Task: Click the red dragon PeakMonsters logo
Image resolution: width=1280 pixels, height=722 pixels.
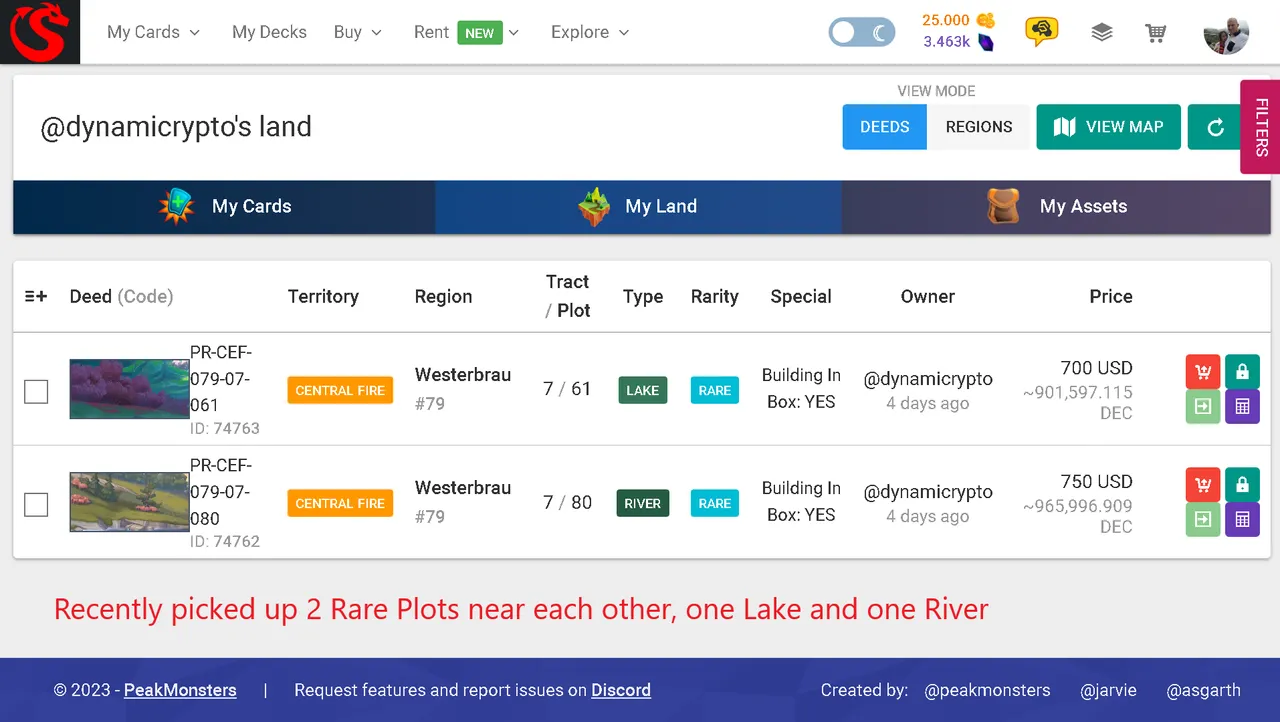Action: pyautogui.click(x=40, y=32)
